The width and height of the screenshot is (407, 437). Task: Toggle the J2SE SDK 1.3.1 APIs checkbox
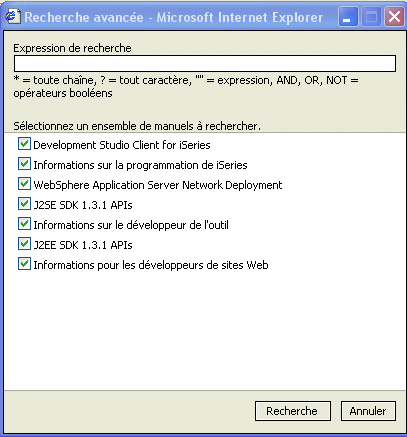pos(24,204)
